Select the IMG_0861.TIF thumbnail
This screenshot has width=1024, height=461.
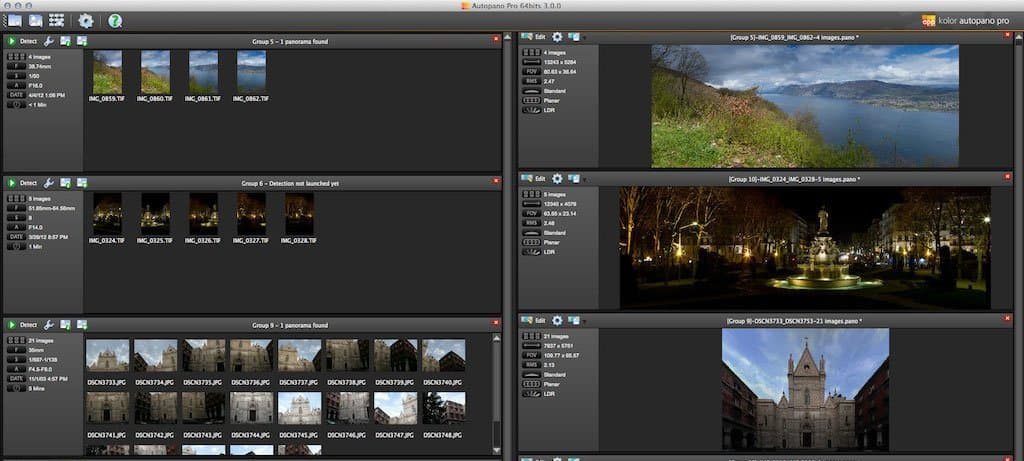[x=203, y=73]
